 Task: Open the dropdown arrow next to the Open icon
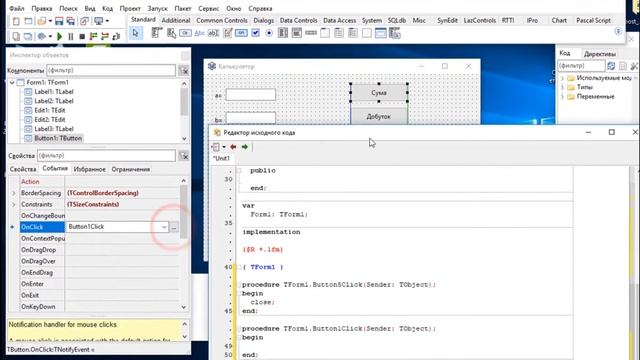coord(50,21)
